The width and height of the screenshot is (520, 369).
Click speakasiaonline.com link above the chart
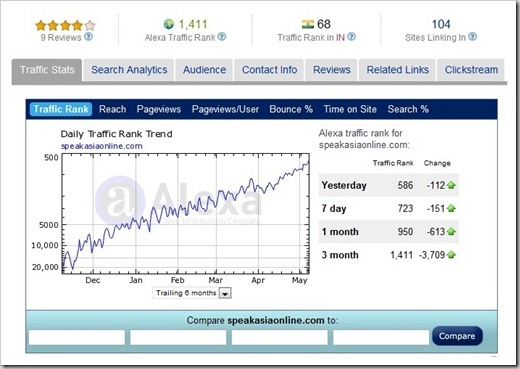pyautogui.click(x=102, y=146)
